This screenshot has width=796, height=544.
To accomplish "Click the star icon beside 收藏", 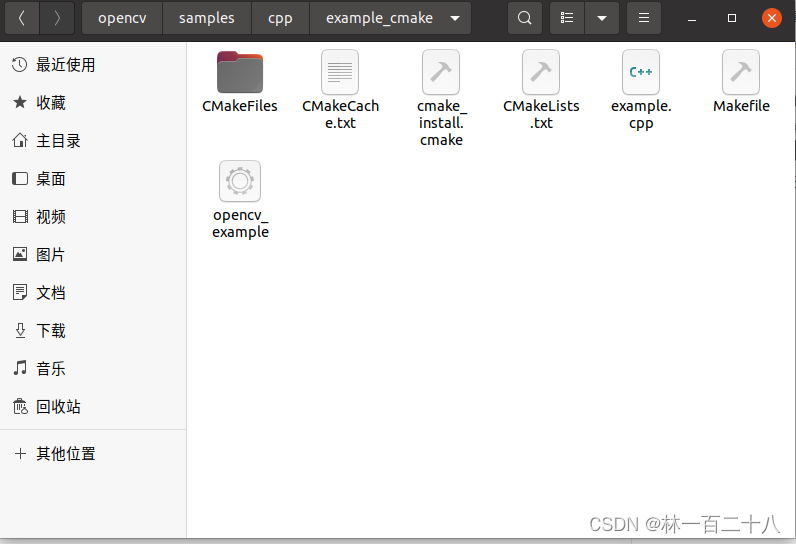I will tap(20, 103).
